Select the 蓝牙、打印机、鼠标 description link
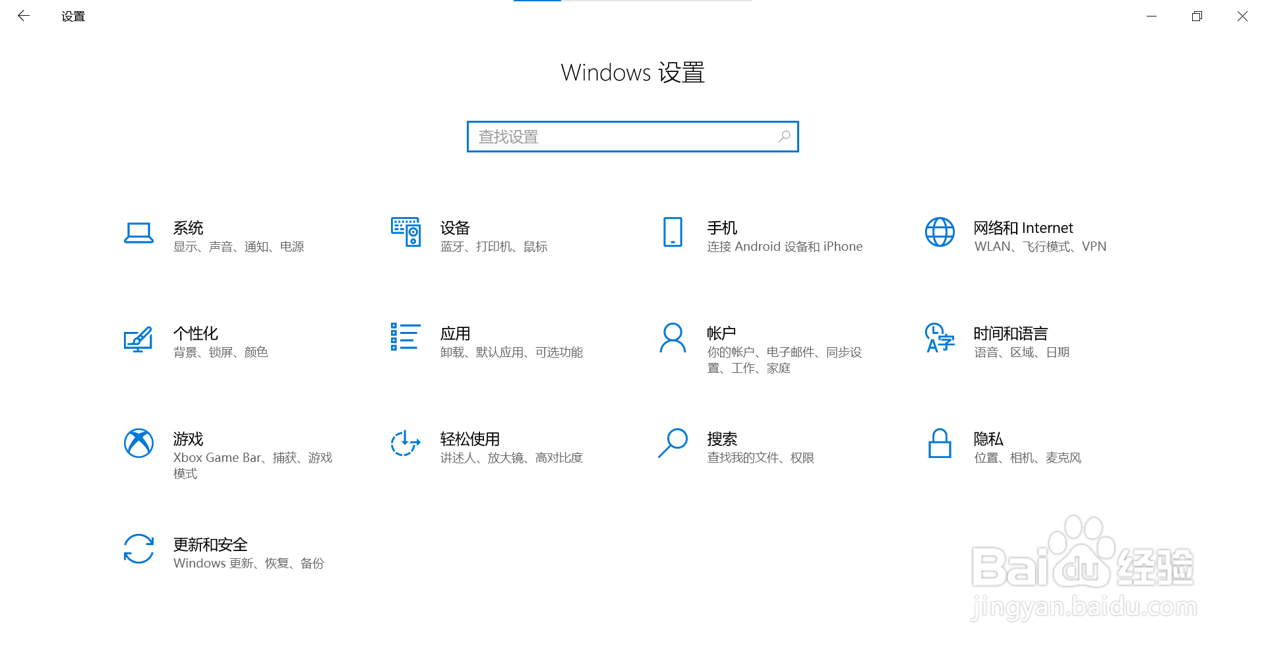 point(492,246)
